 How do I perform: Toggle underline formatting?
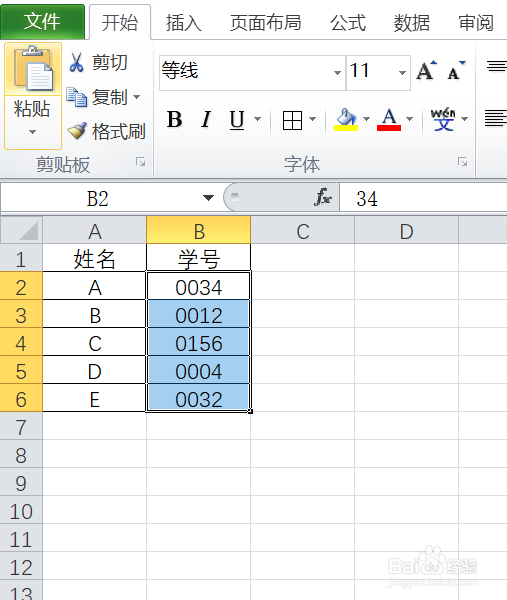pos(237,119)
